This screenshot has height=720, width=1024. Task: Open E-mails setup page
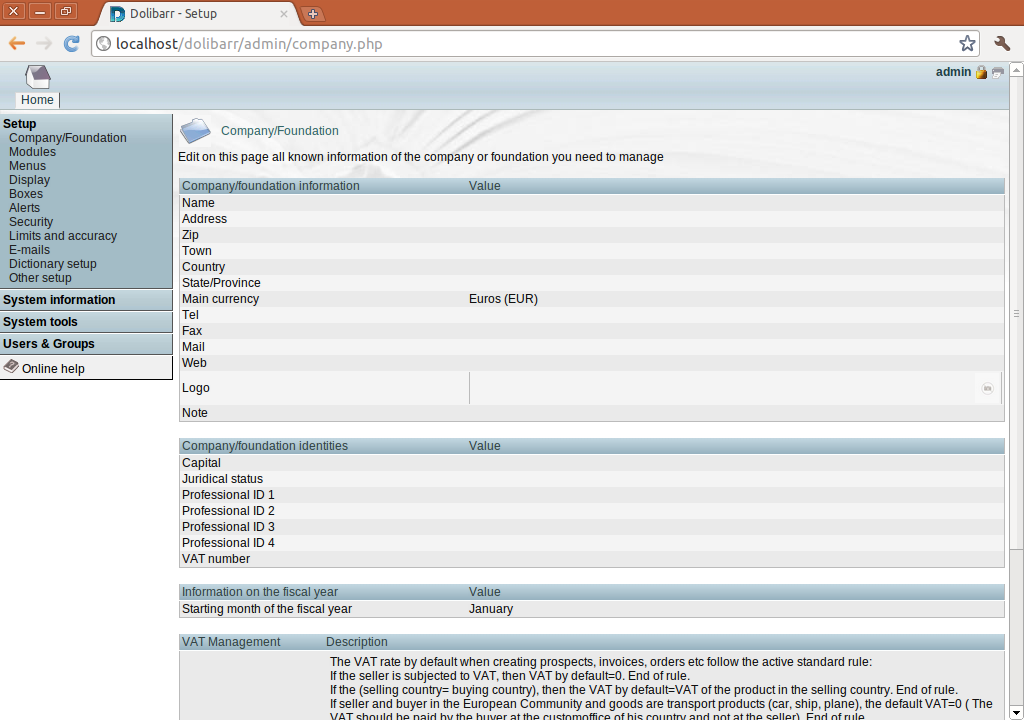tap(29, 250)
